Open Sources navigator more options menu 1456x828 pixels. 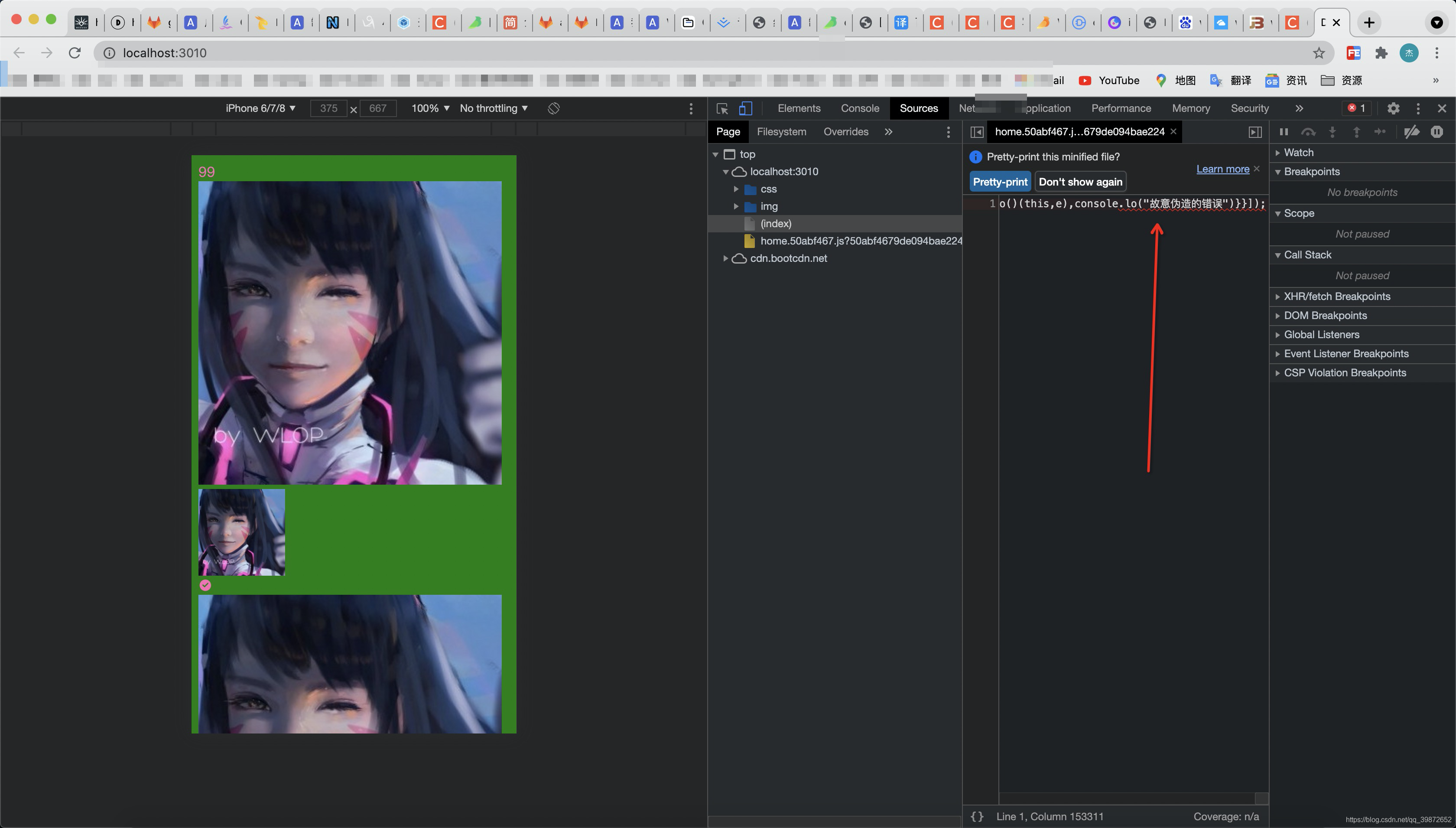pos(948,132)
